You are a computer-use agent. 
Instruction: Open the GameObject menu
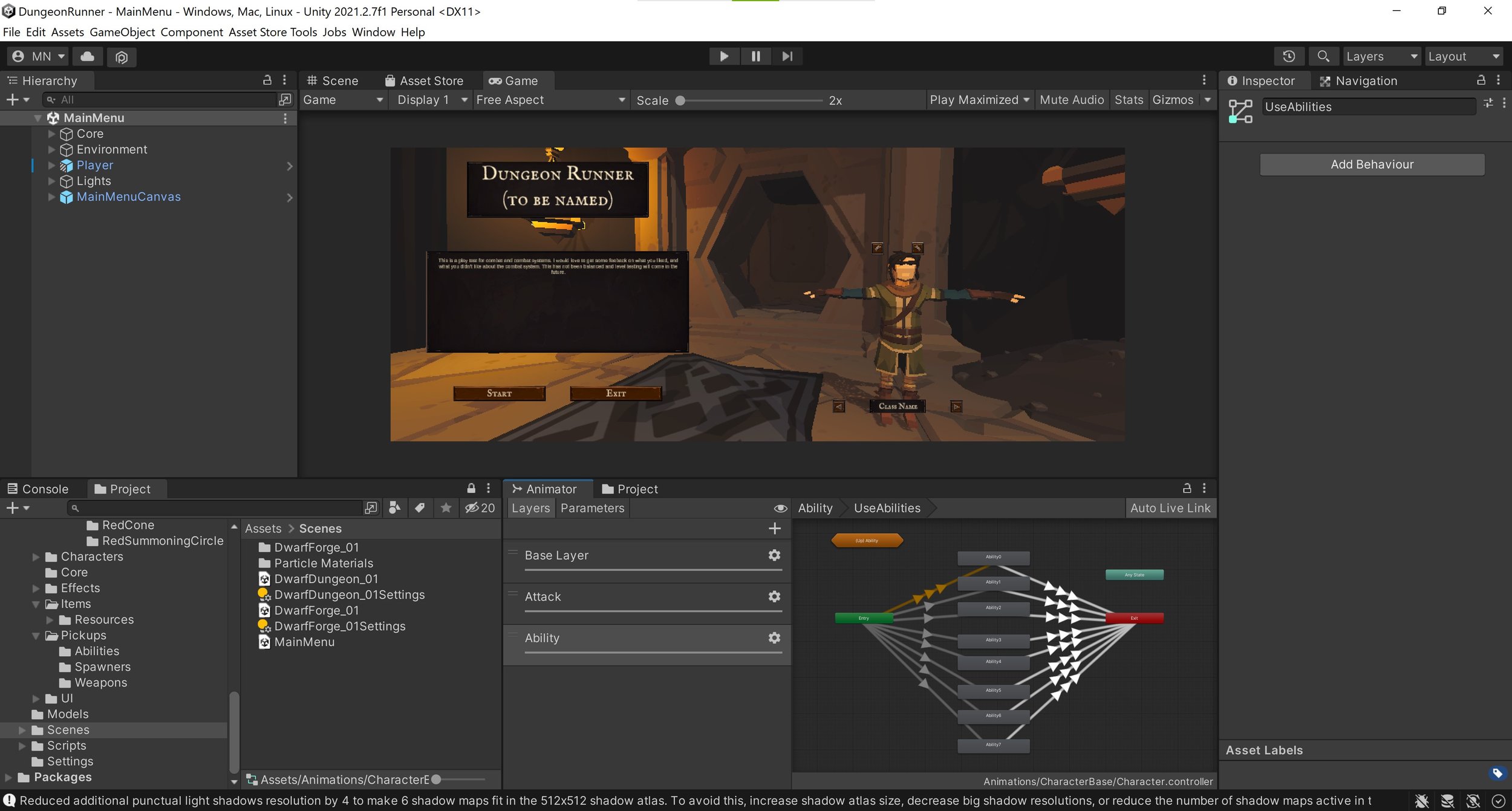(x=122, y=32)
